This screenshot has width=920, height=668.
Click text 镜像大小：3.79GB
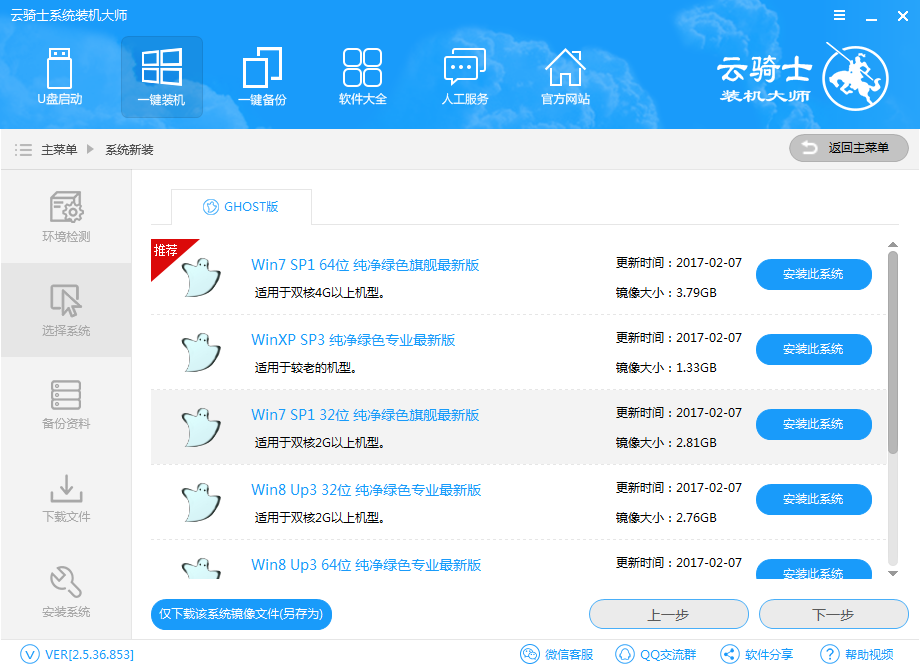(x=666, y=293)
